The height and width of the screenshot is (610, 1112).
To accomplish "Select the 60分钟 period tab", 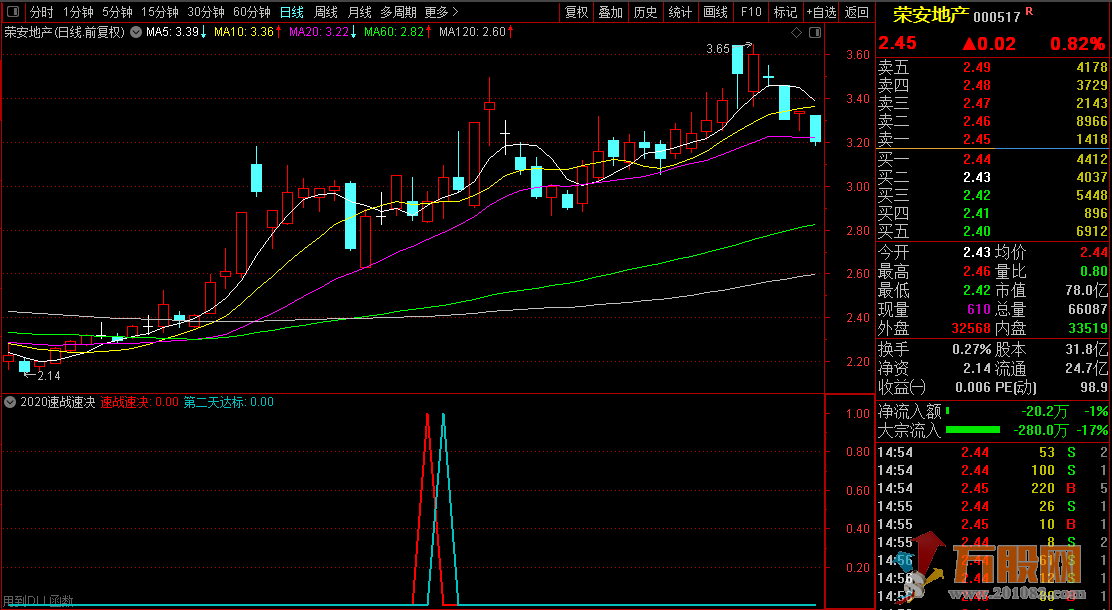I will (252, 12).
